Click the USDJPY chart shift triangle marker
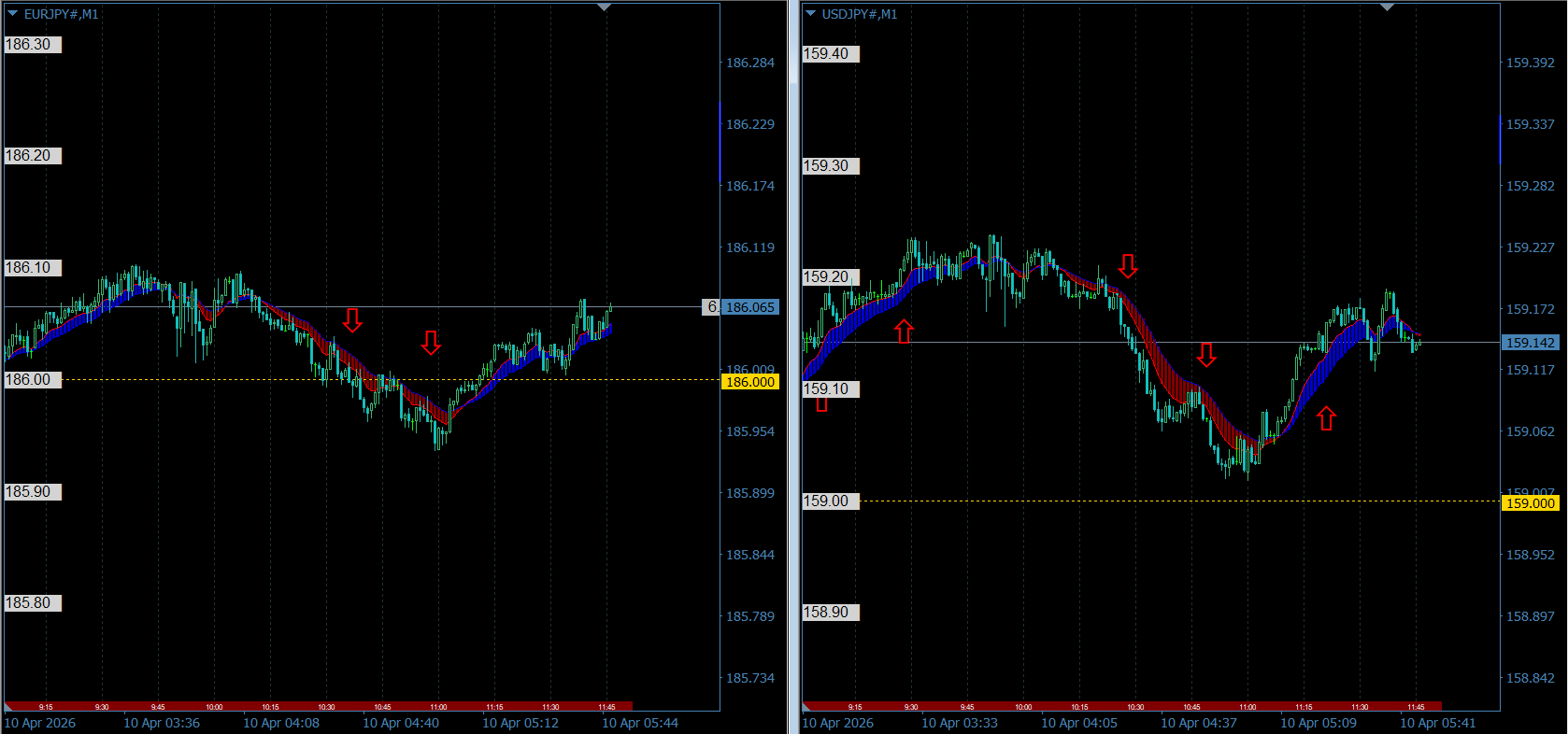The height and width of the screenshot is (734, 1568). point(1387,7)
